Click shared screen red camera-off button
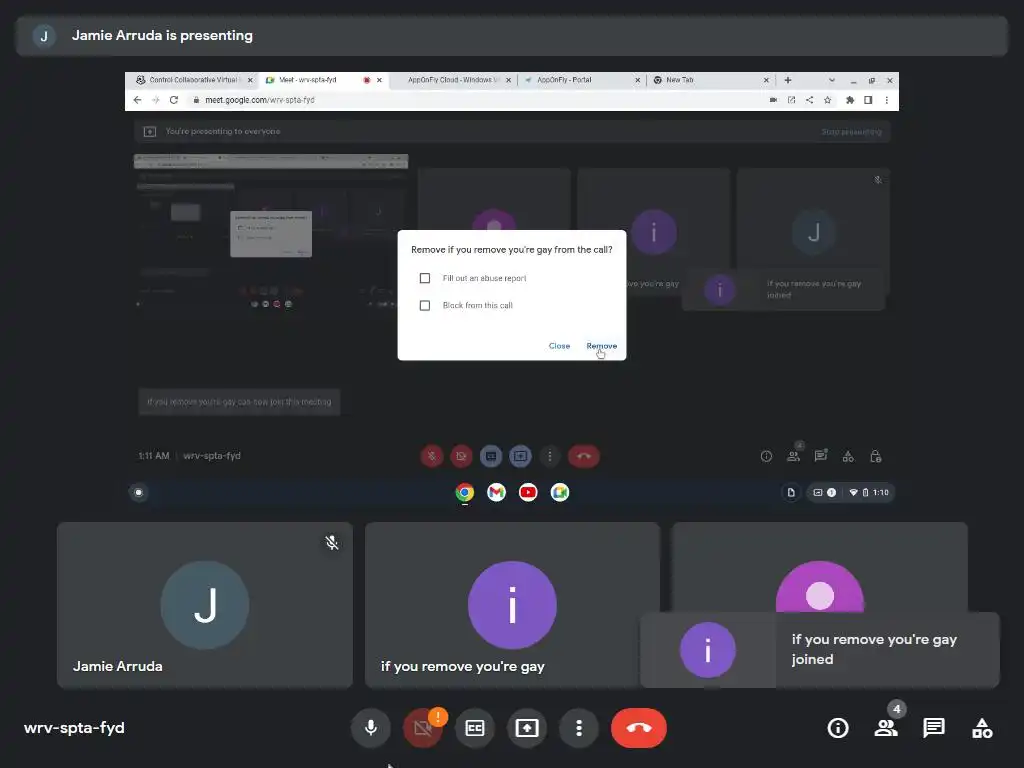 tap(461, 456)
